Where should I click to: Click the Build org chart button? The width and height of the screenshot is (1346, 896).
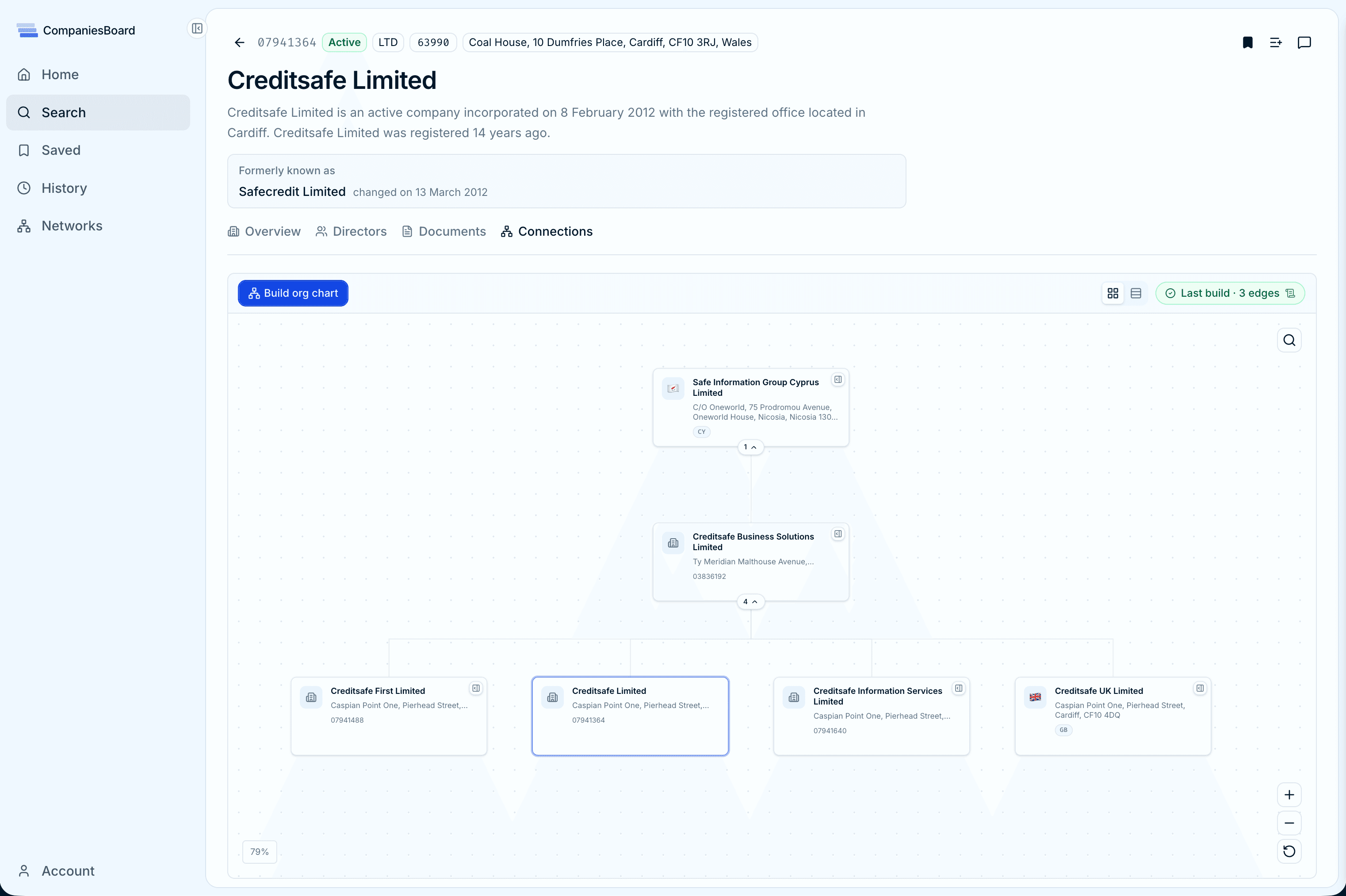pyautogui.click(x=293, y=293)
